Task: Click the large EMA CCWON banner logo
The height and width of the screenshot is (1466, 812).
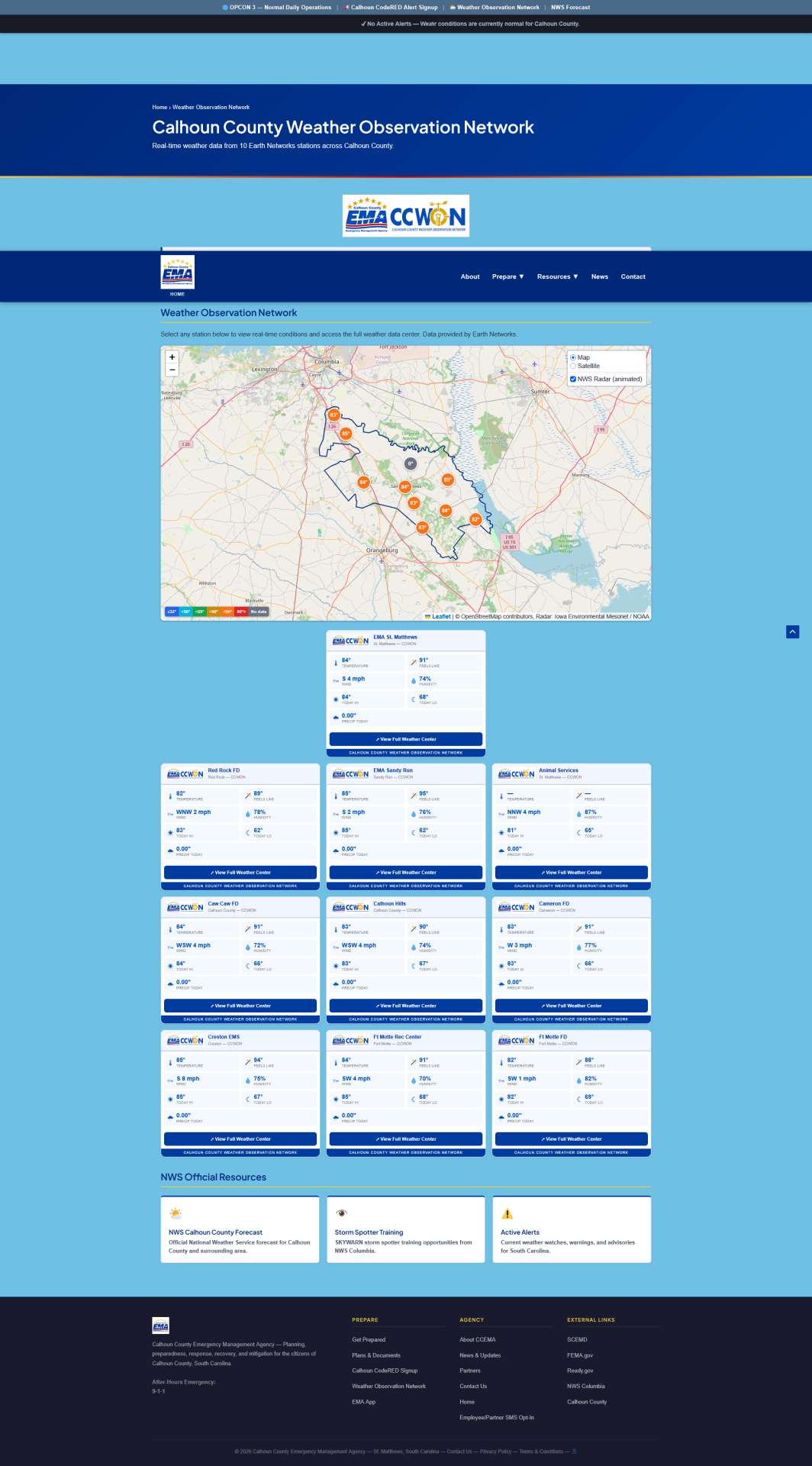Action: pos(406,215)
